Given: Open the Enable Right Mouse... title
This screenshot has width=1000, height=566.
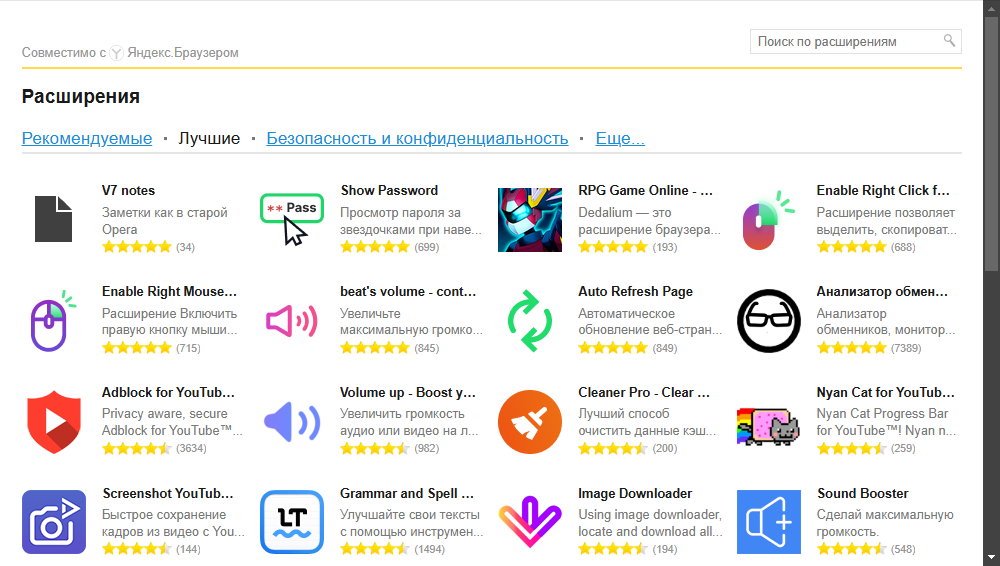Looking at the screenshot, I should 169,292.
